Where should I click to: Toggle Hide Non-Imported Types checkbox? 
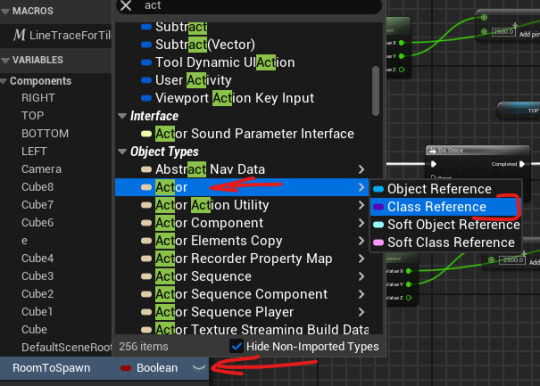point(237,346)
